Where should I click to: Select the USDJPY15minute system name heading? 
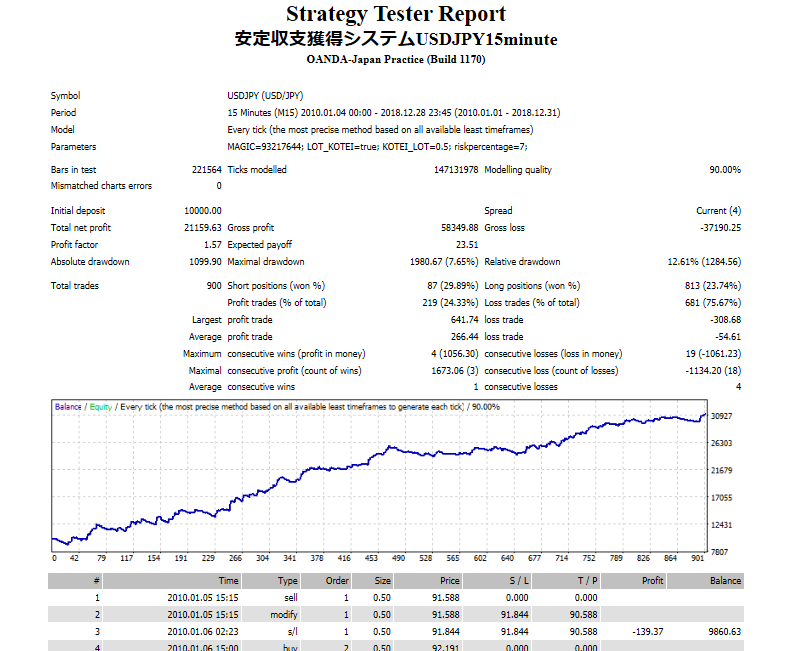pos(396,39)
